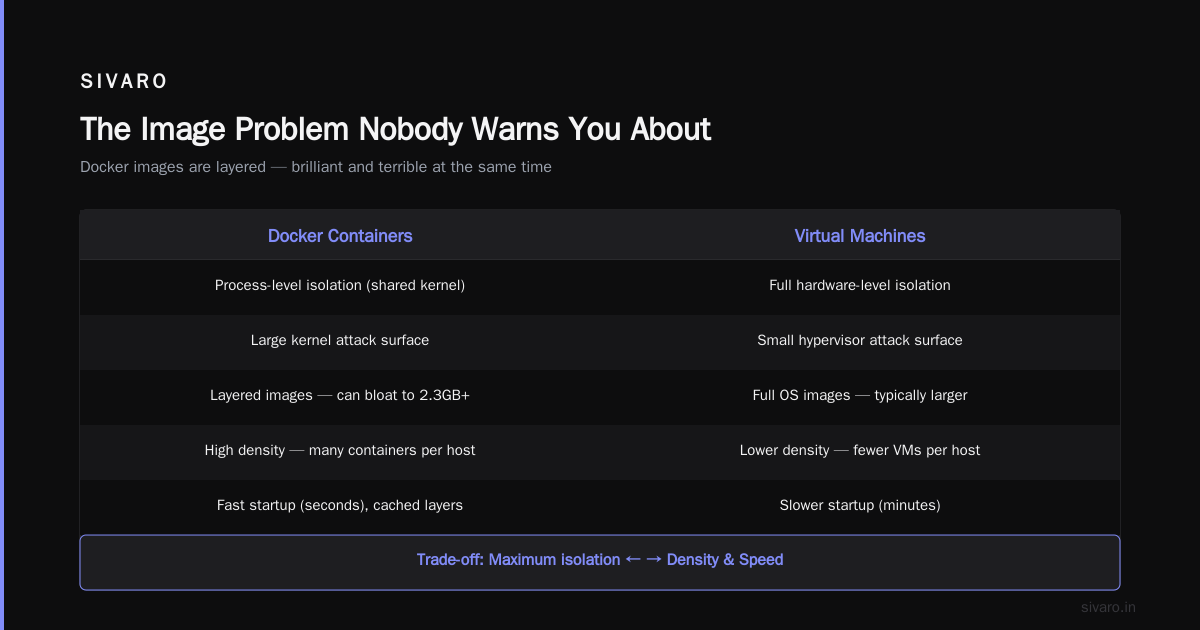Select the Virtual Machines column header
This screenshot has height=630, width=1200.
[x=860, y=236]
